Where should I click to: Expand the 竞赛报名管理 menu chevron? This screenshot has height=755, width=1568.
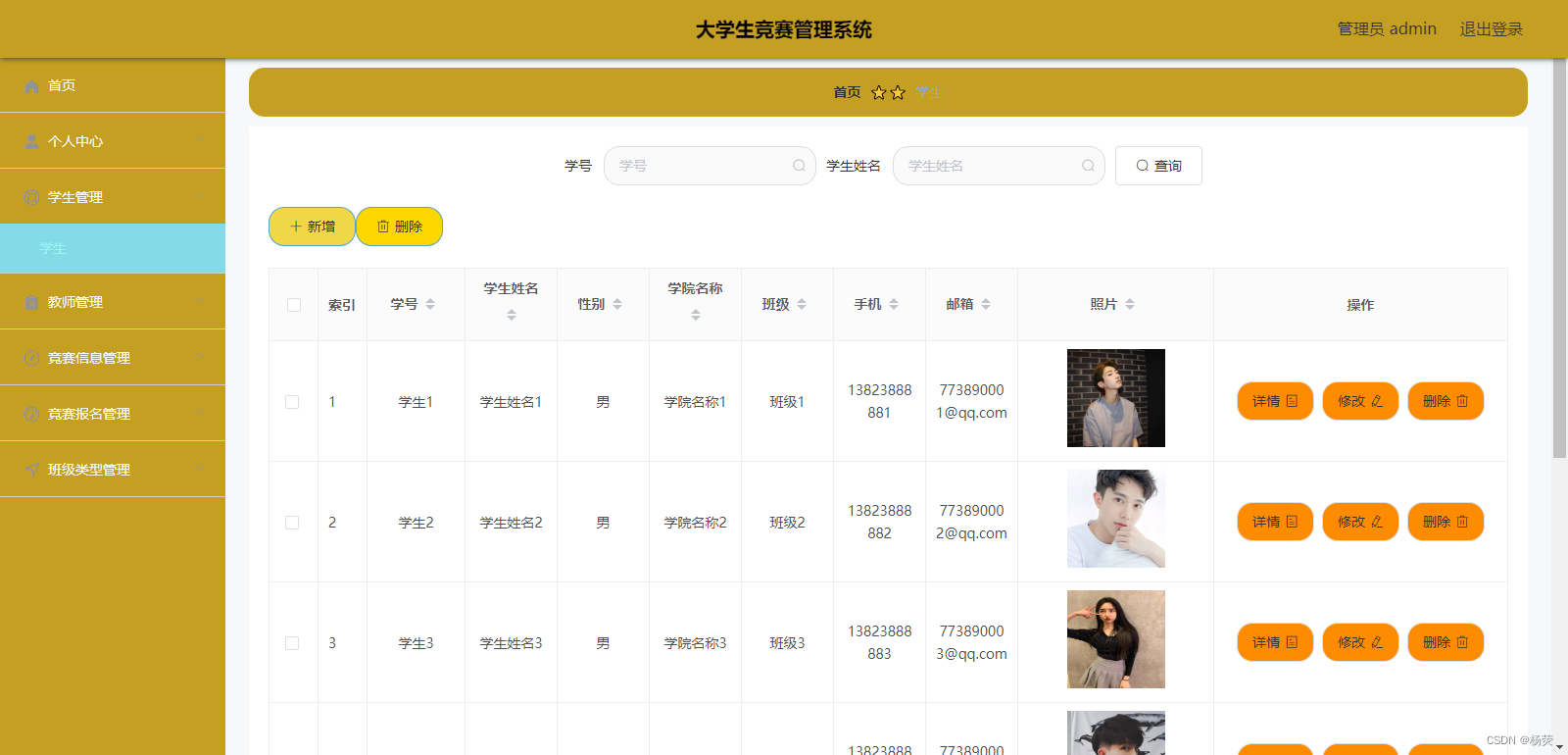200,413
